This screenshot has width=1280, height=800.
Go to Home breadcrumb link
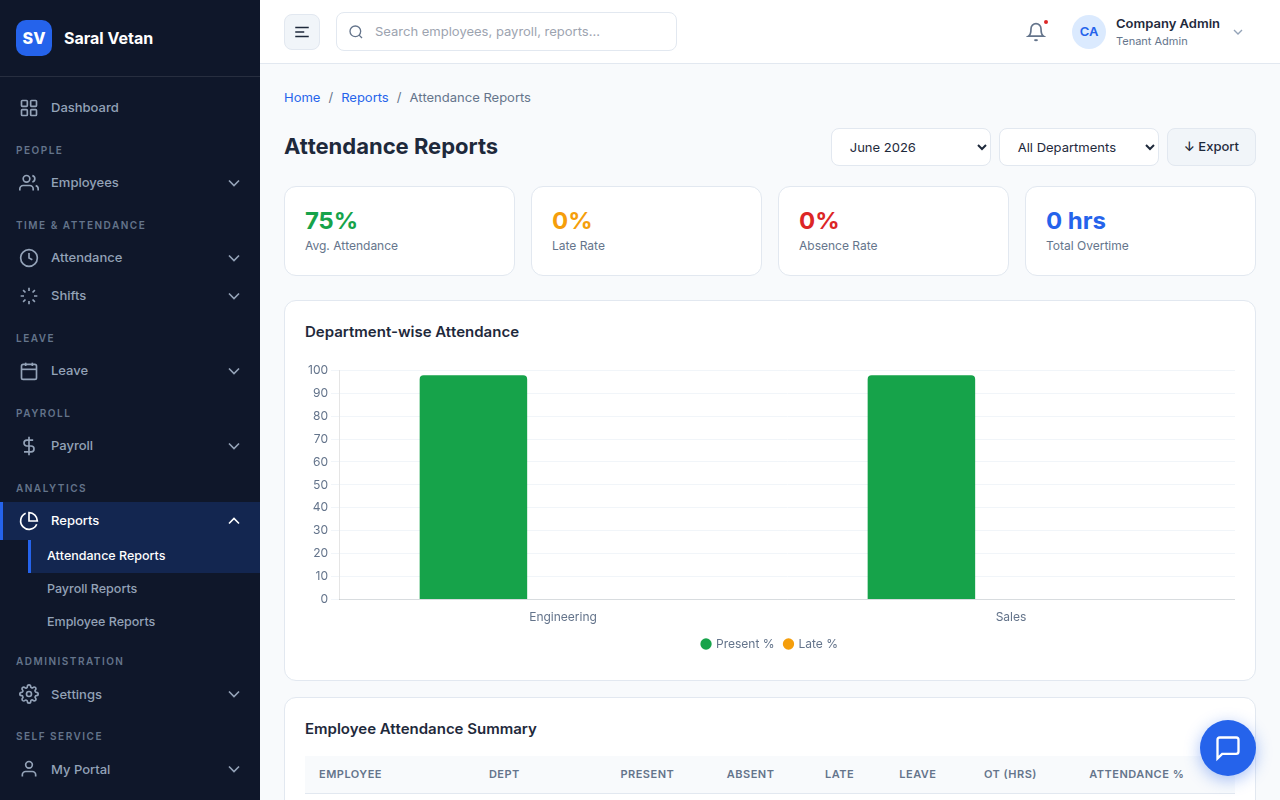click(302, 98)
